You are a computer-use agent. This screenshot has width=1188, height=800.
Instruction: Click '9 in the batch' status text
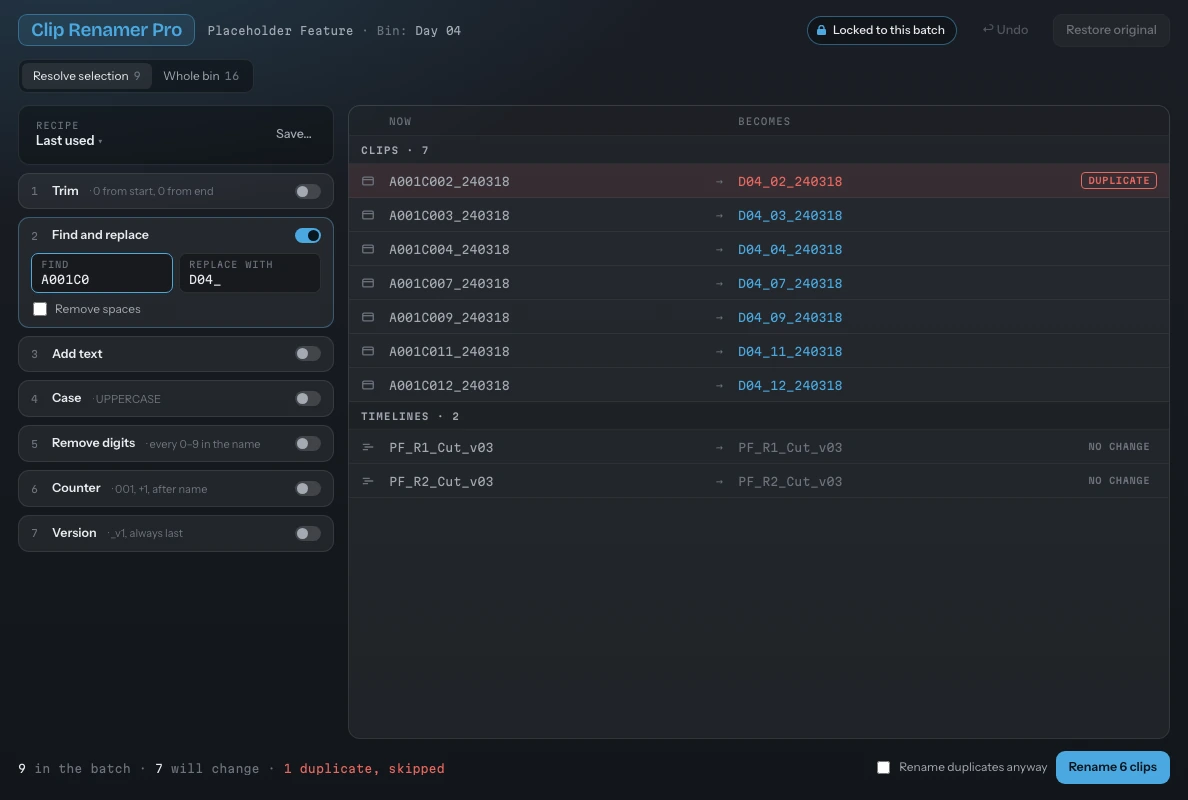point(74,768)
